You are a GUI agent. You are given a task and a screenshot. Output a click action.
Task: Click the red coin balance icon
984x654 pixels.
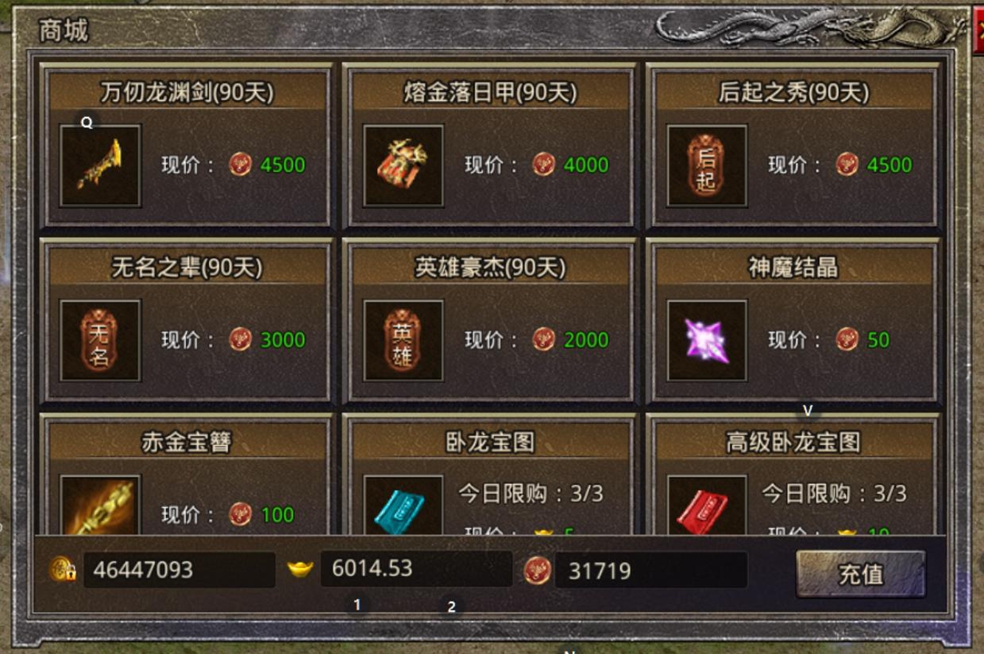537,571
